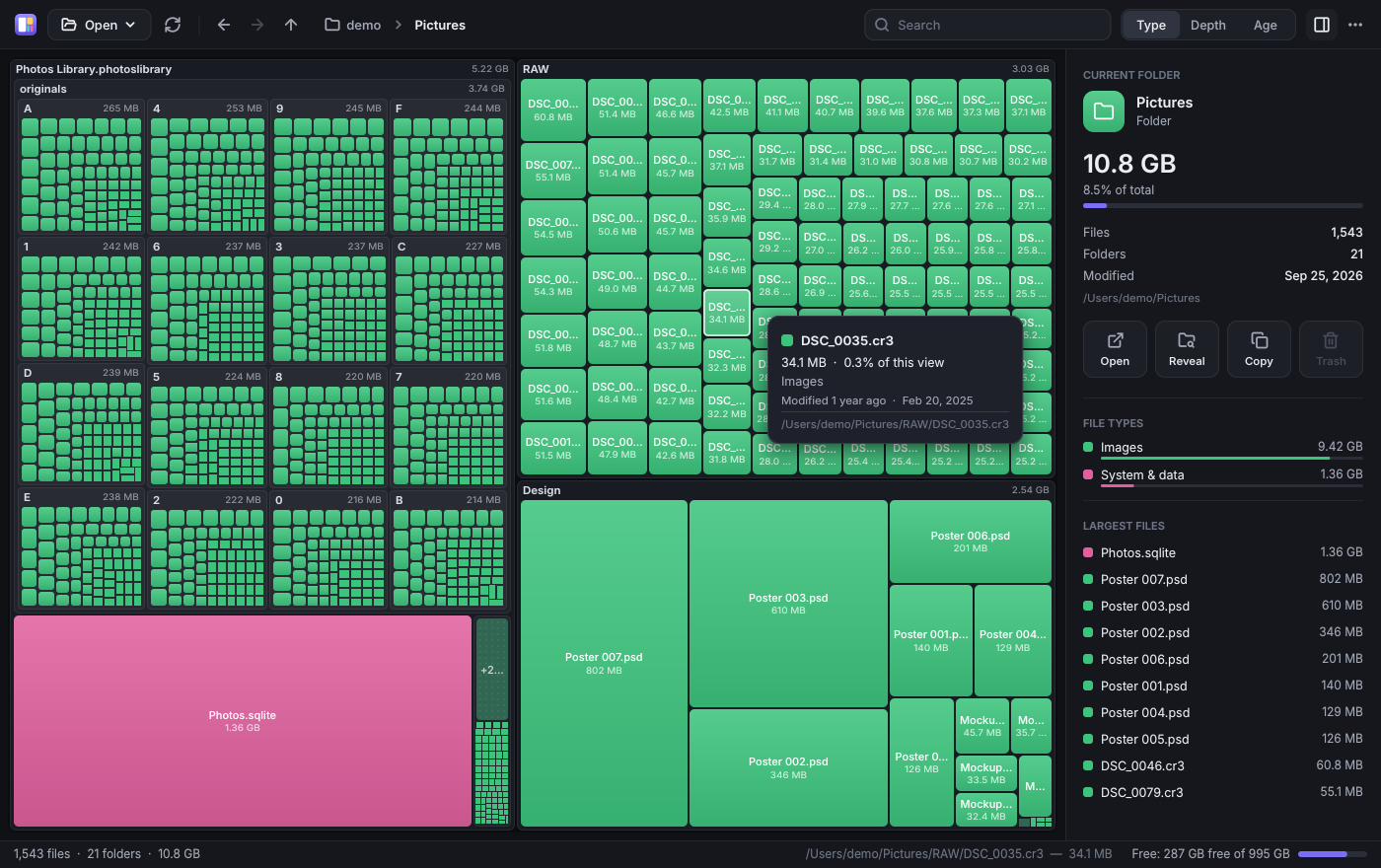Click the app logo icon
The image size is (1381, 868).
(x=26, y=25)
